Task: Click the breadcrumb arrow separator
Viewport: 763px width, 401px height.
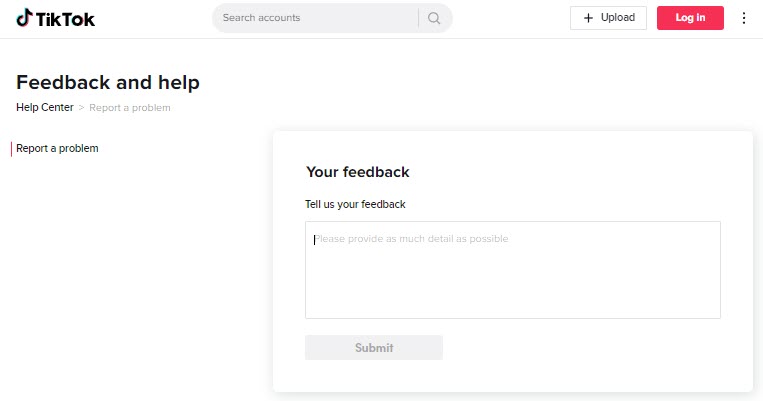Action: (x=81, y=108)
